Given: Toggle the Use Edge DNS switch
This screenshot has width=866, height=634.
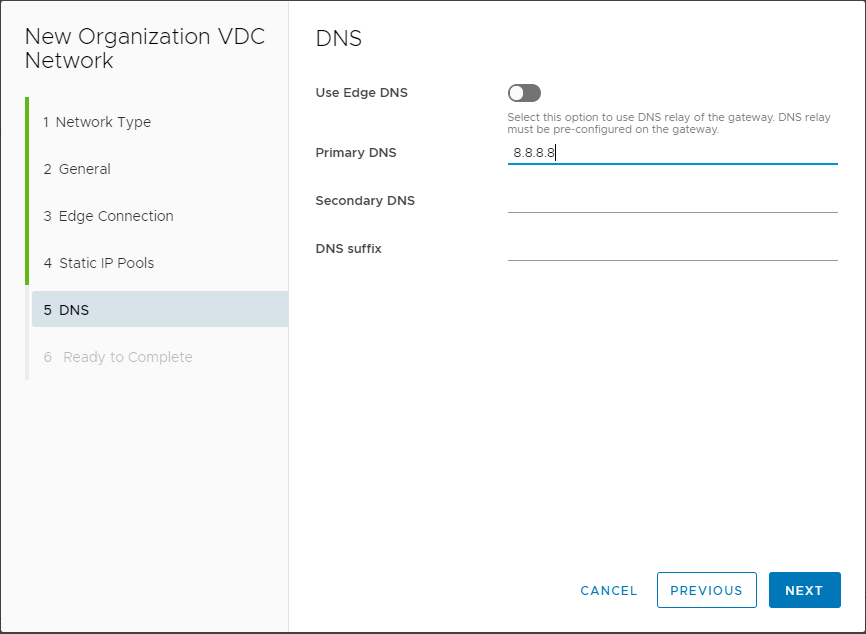Looking at the screenshot, I should (x=524, y=93).
